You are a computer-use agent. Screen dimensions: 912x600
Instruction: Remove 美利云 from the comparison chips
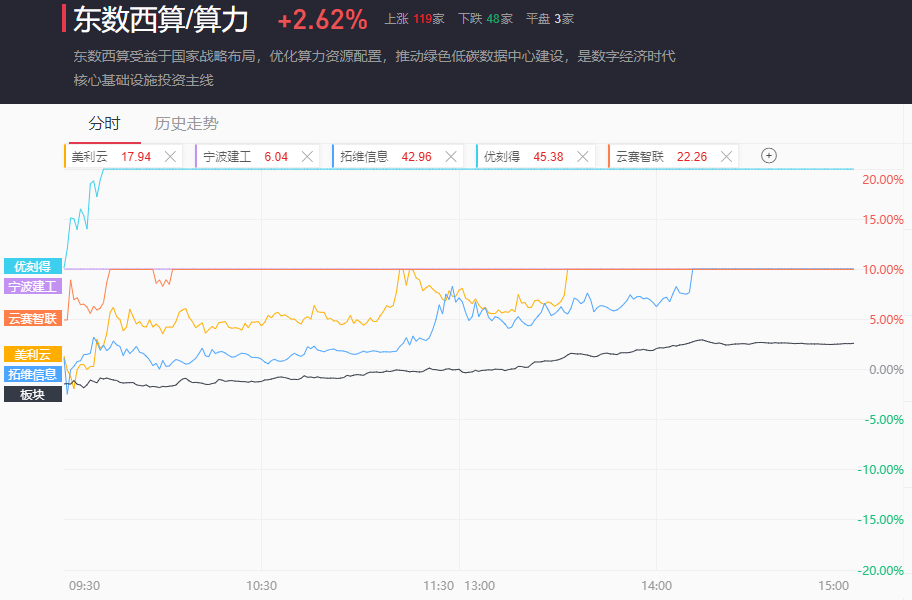tap(170, 156)
